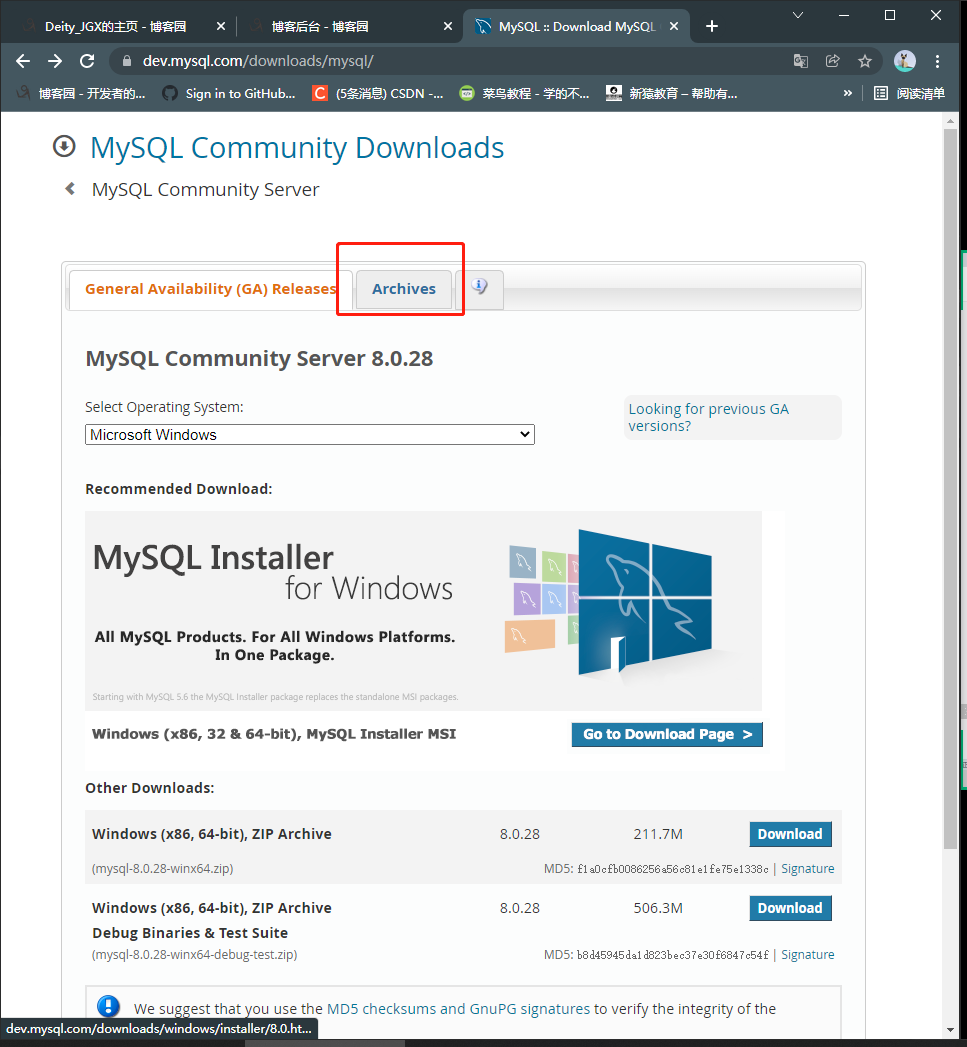Click Looking for previous GA versions link
Viewport: 967px width, 1047px height.
point(709,417)
